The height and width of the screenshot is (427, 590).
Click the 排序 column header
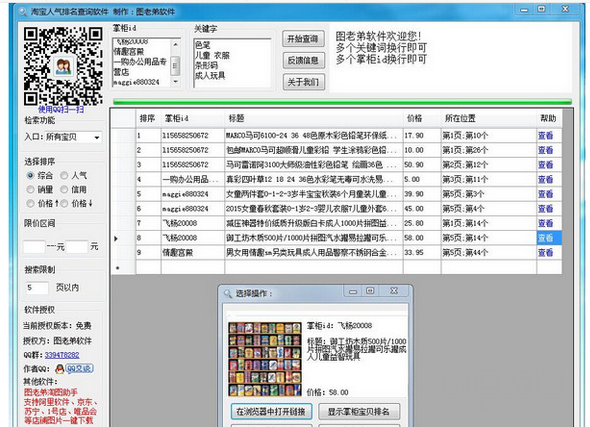click(x=148, y=119)
